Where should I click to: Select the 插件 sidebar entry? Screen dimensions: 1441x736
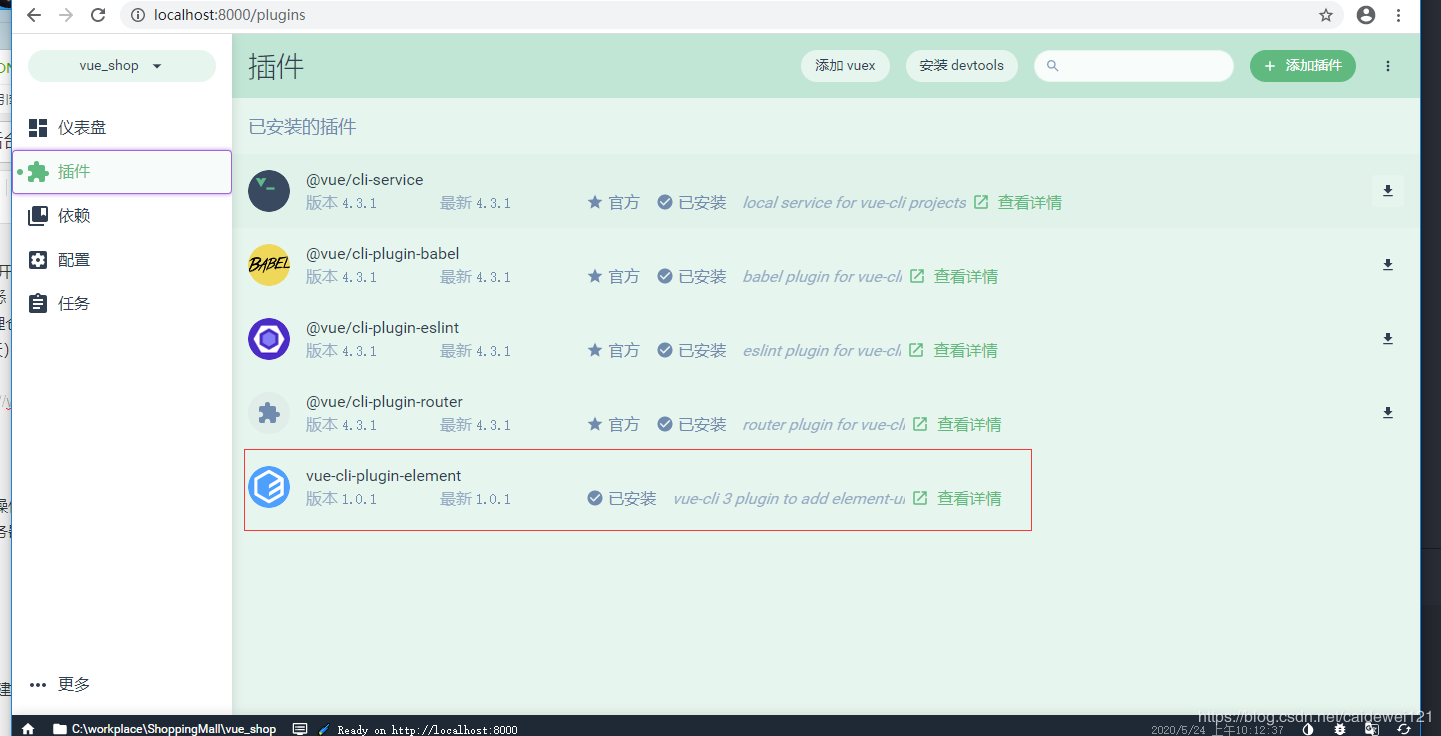coord(74,171)
